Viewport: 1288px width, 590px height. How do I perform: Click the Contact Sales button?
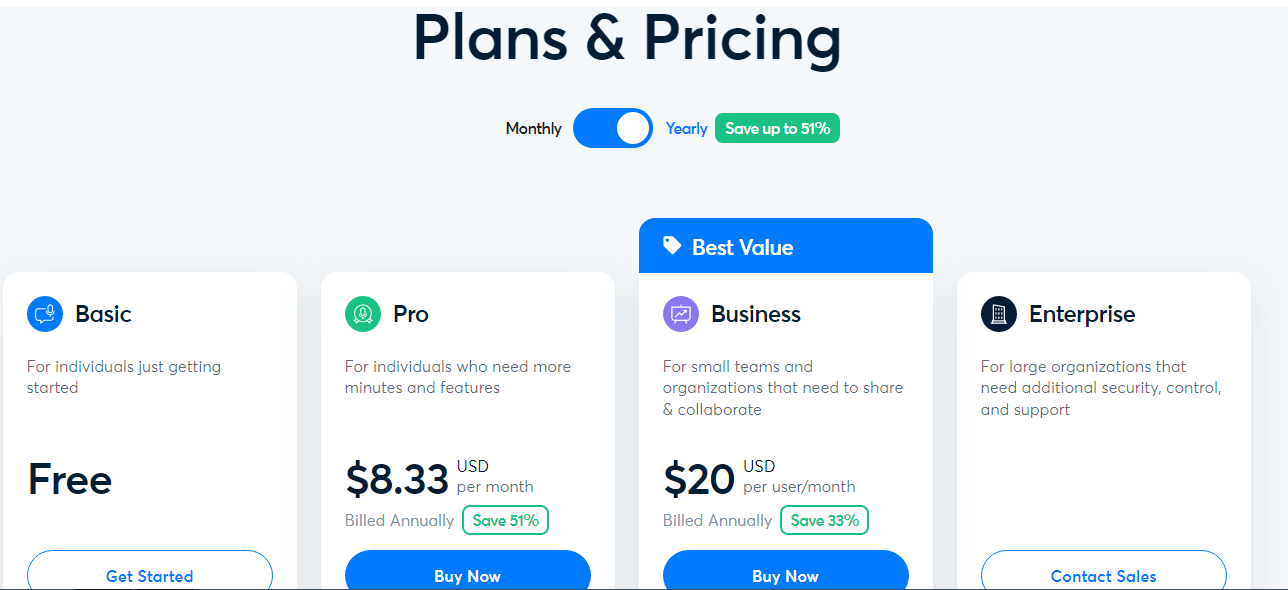tap(1103, 575)
